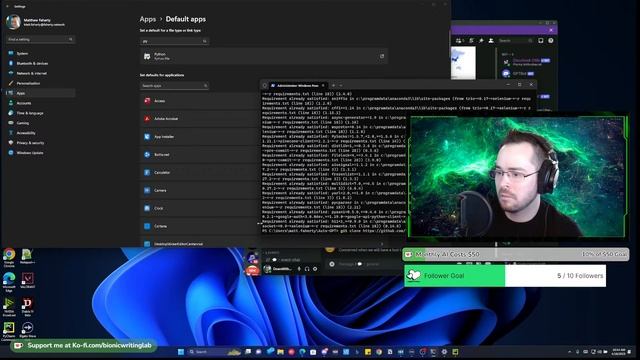The height and width of the screenshot is (360, 640).
Task: Open Gaming settings
Action: (40, 123)
